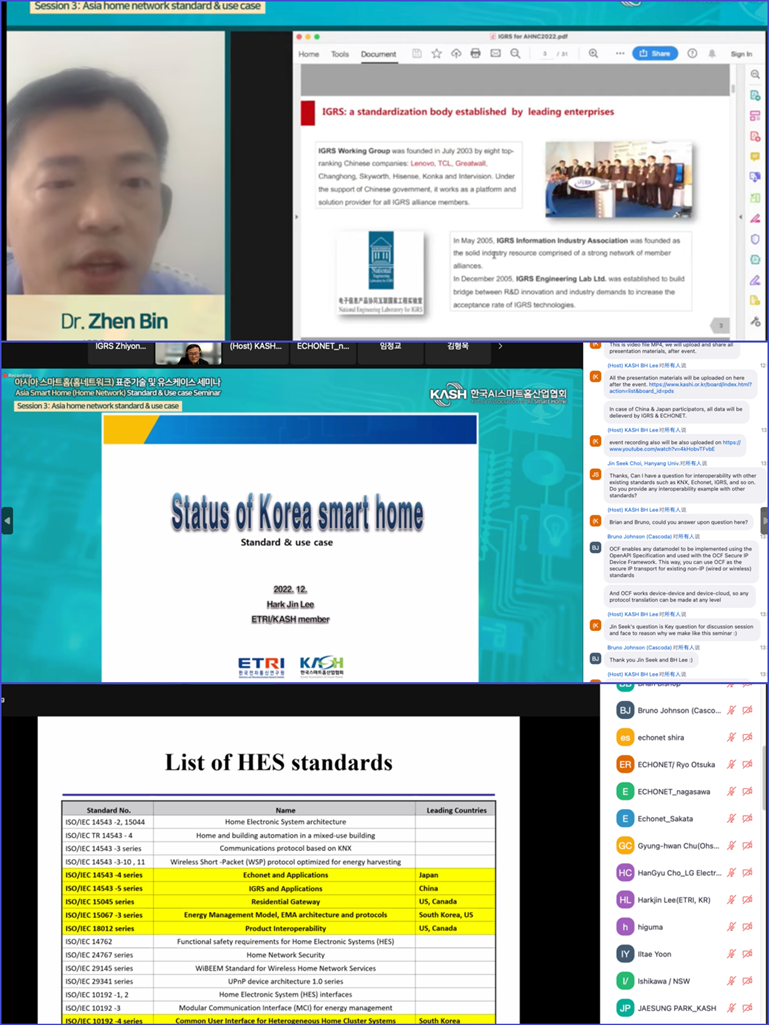Image resolution: width=769 pixels, height=1025 pixels.
Task: Zoom in using the plus magnifier icon
Action: 593,54
